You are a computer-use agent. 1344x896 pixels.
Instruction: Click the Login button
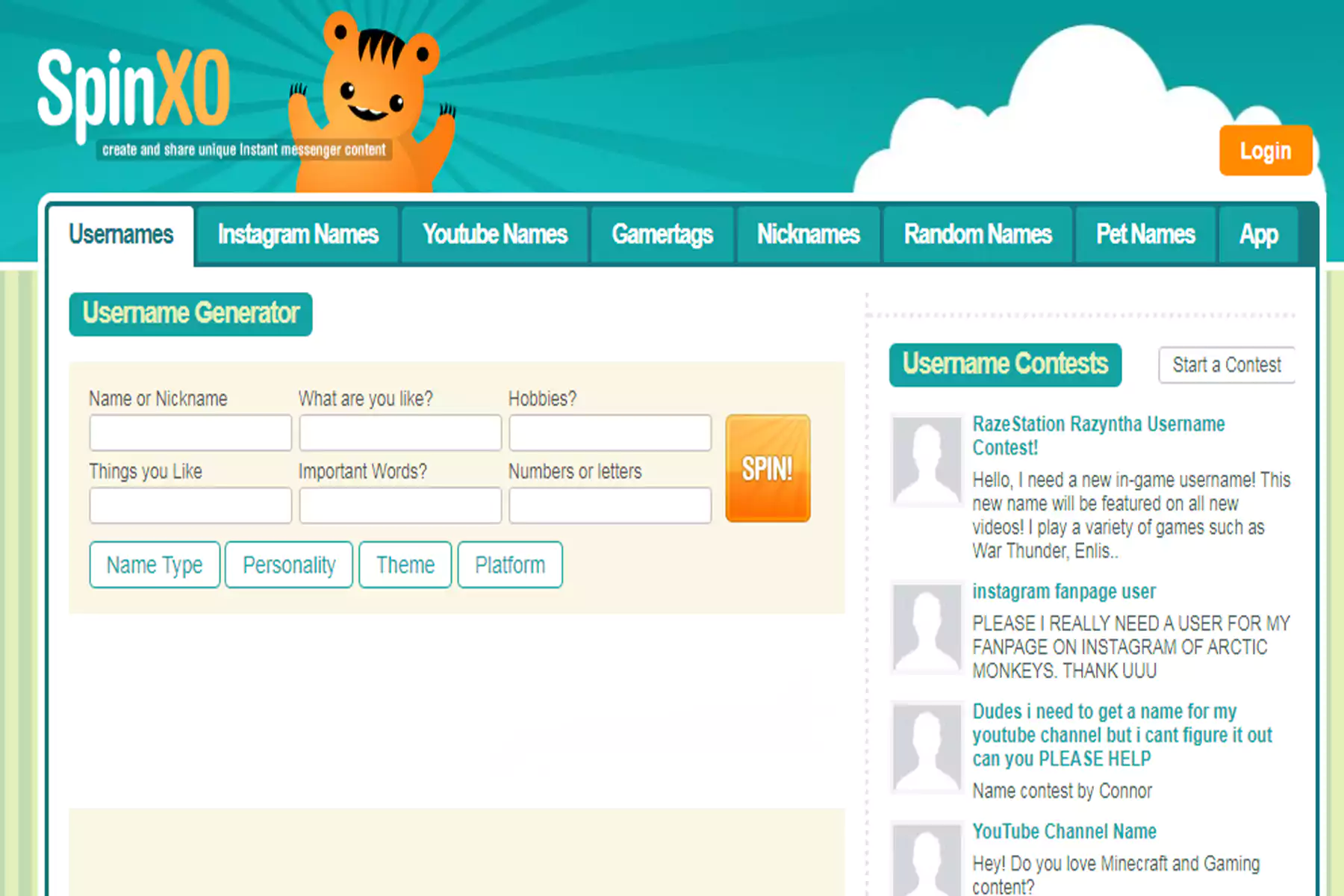1265,151
